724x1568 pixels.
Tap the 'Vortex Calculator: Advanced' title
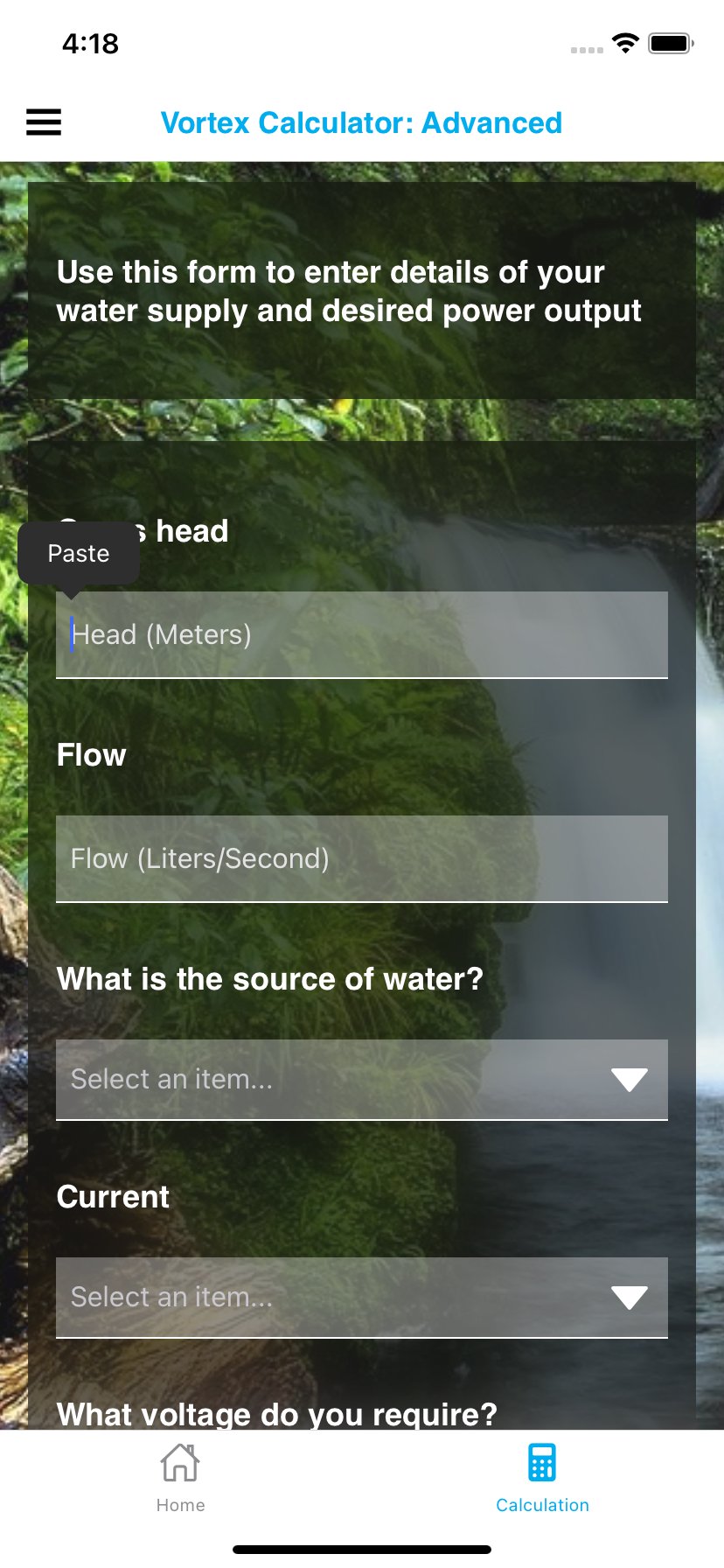pos(361,123)
